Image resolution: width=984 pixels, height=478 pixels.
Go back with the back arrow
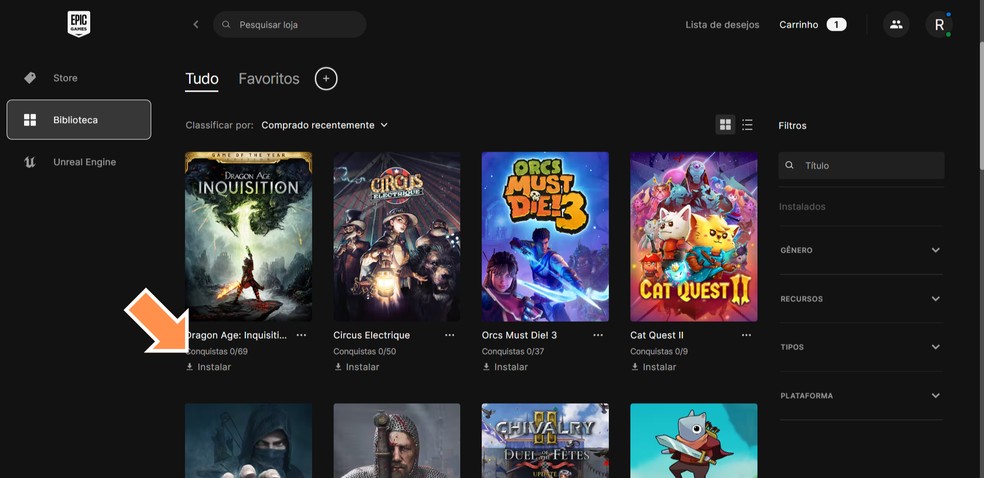click(196, 24)
